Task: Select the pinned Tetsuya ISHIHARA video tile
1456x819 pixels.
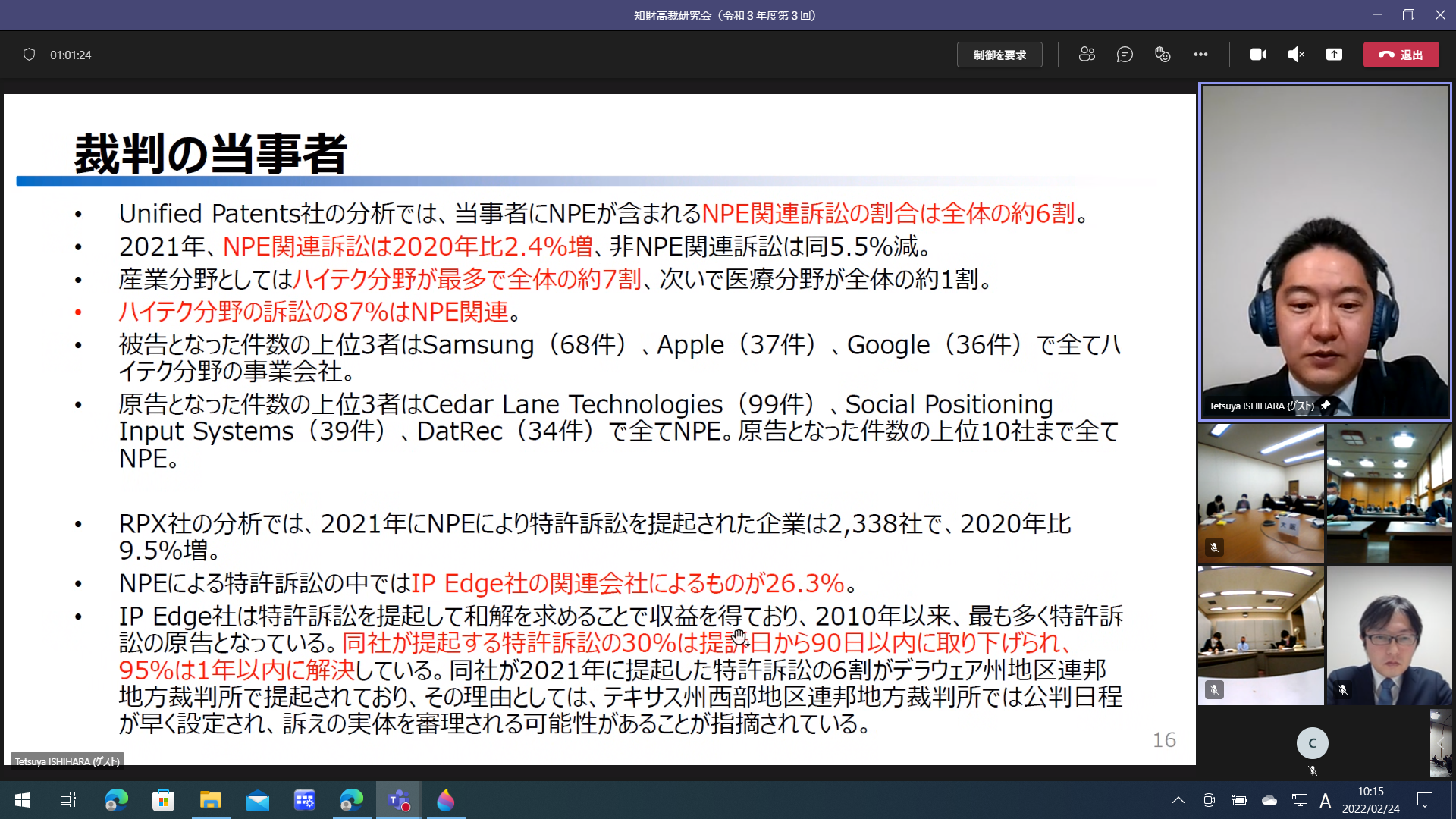Action: 1325,251
